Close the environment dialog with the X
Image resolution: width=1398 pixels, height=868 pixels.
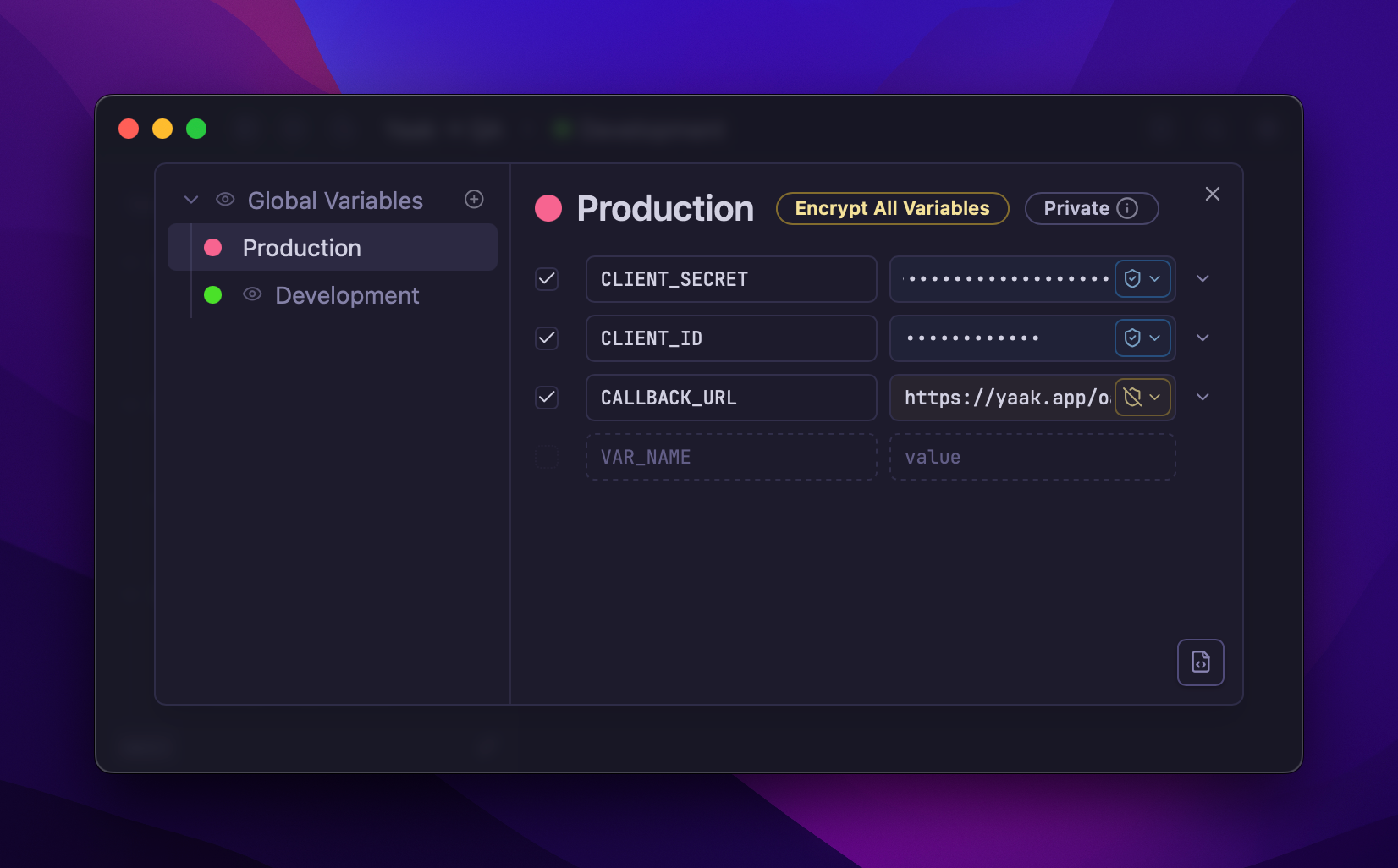[1212, 194]
